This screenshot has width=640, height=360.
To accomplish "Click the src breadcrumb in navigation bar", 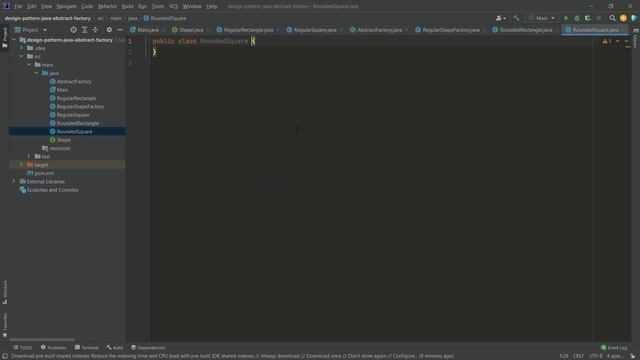I will 100,18.
